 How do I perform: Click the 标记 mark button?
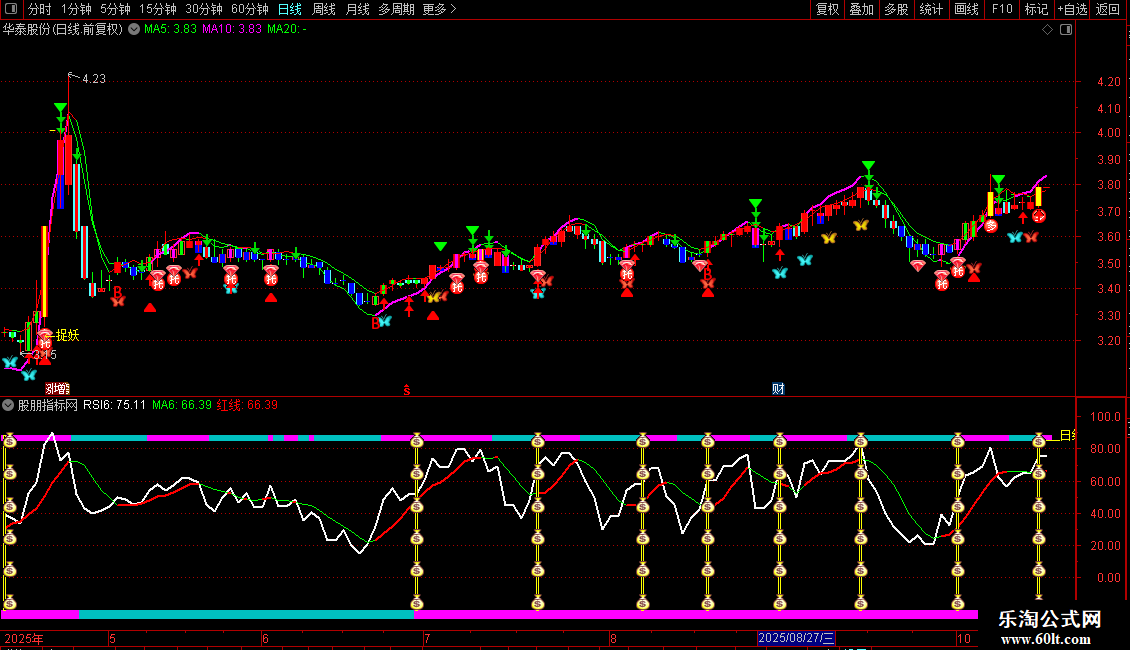[x=1036, y=9]
